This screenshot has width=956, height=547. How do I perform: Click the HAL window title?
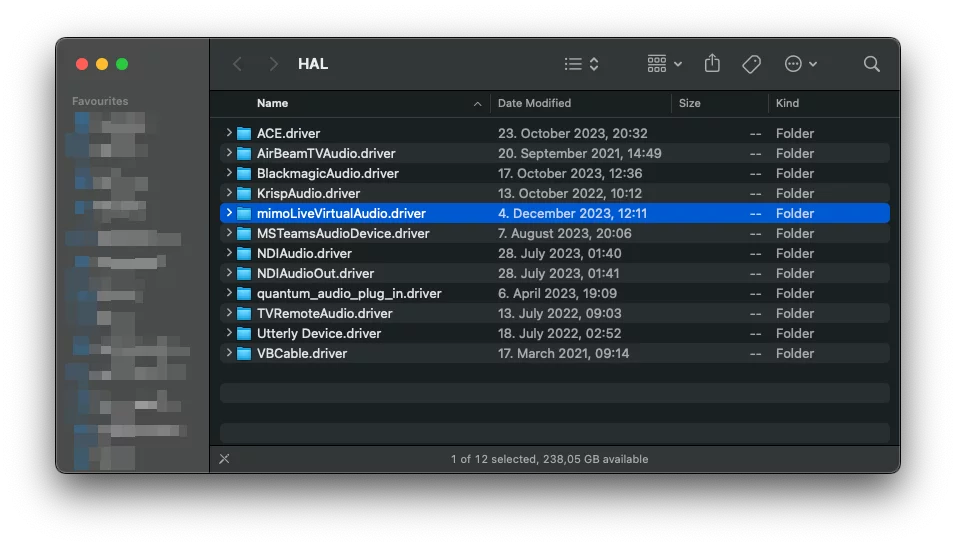pyautogui.click(x=313, y=64)
